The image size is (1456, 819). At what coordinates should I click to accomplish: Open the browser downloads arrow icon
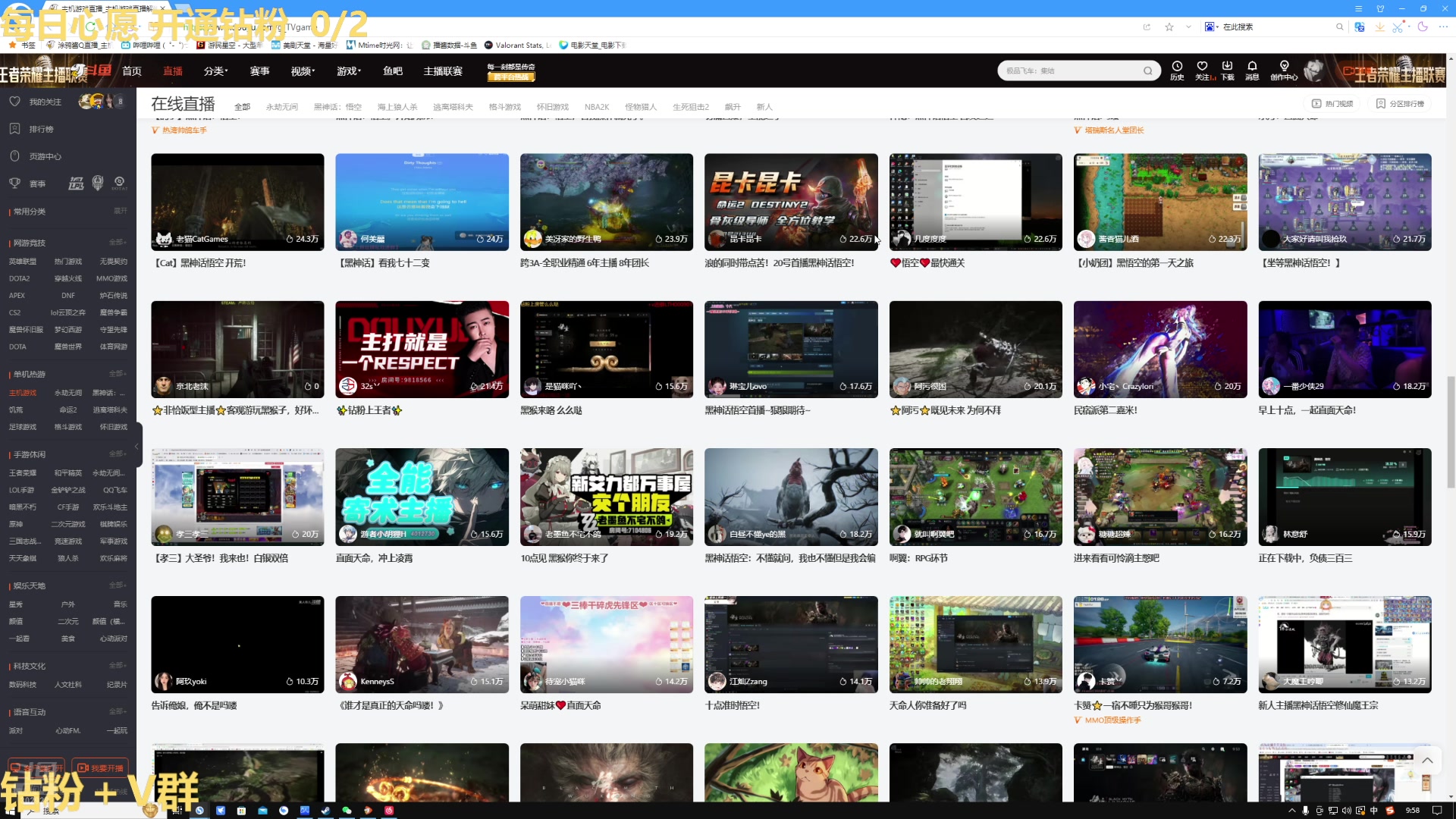coord(1379,27)
